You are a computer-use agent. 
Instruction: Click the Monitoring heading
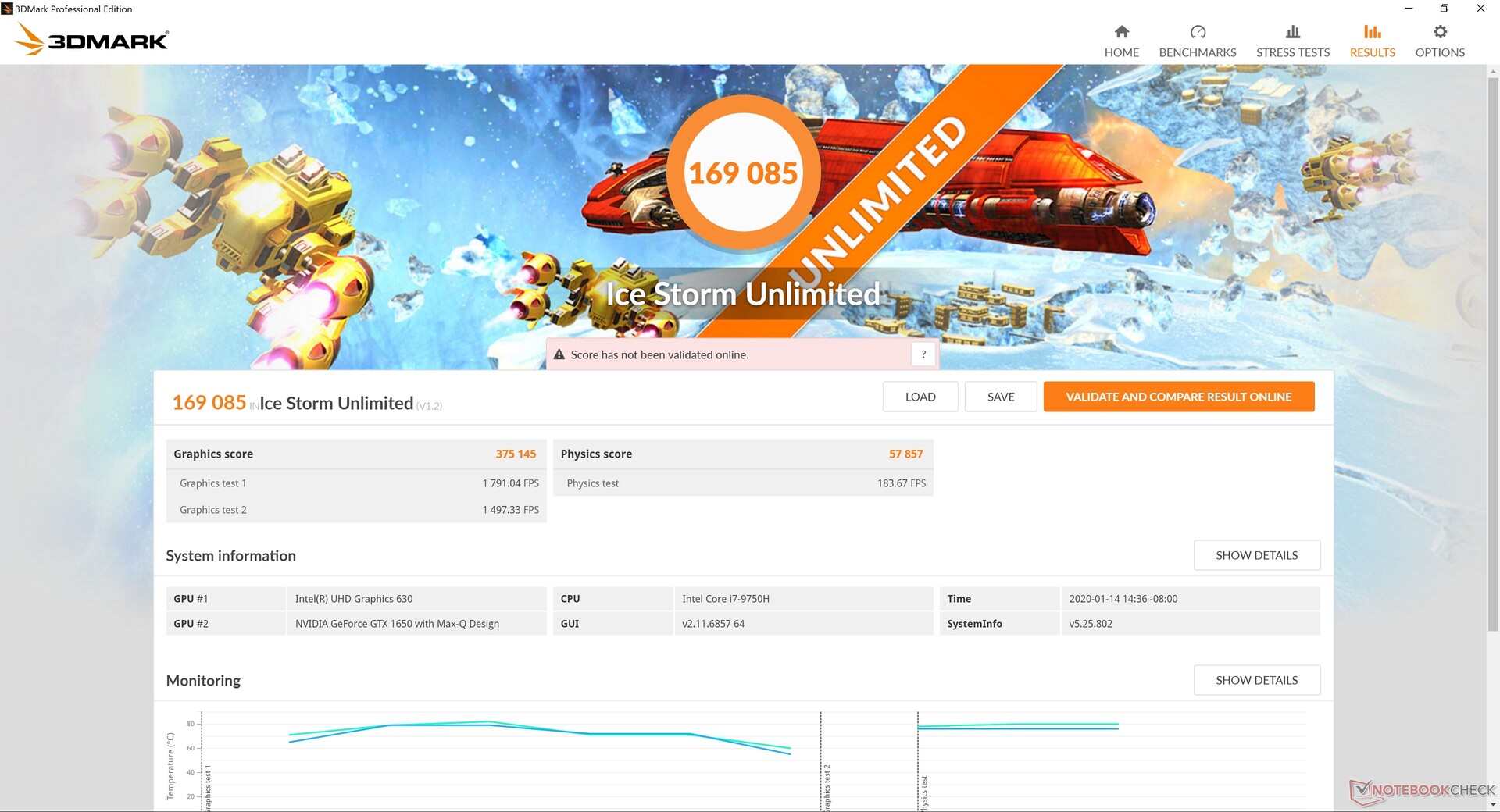[203, 681]
